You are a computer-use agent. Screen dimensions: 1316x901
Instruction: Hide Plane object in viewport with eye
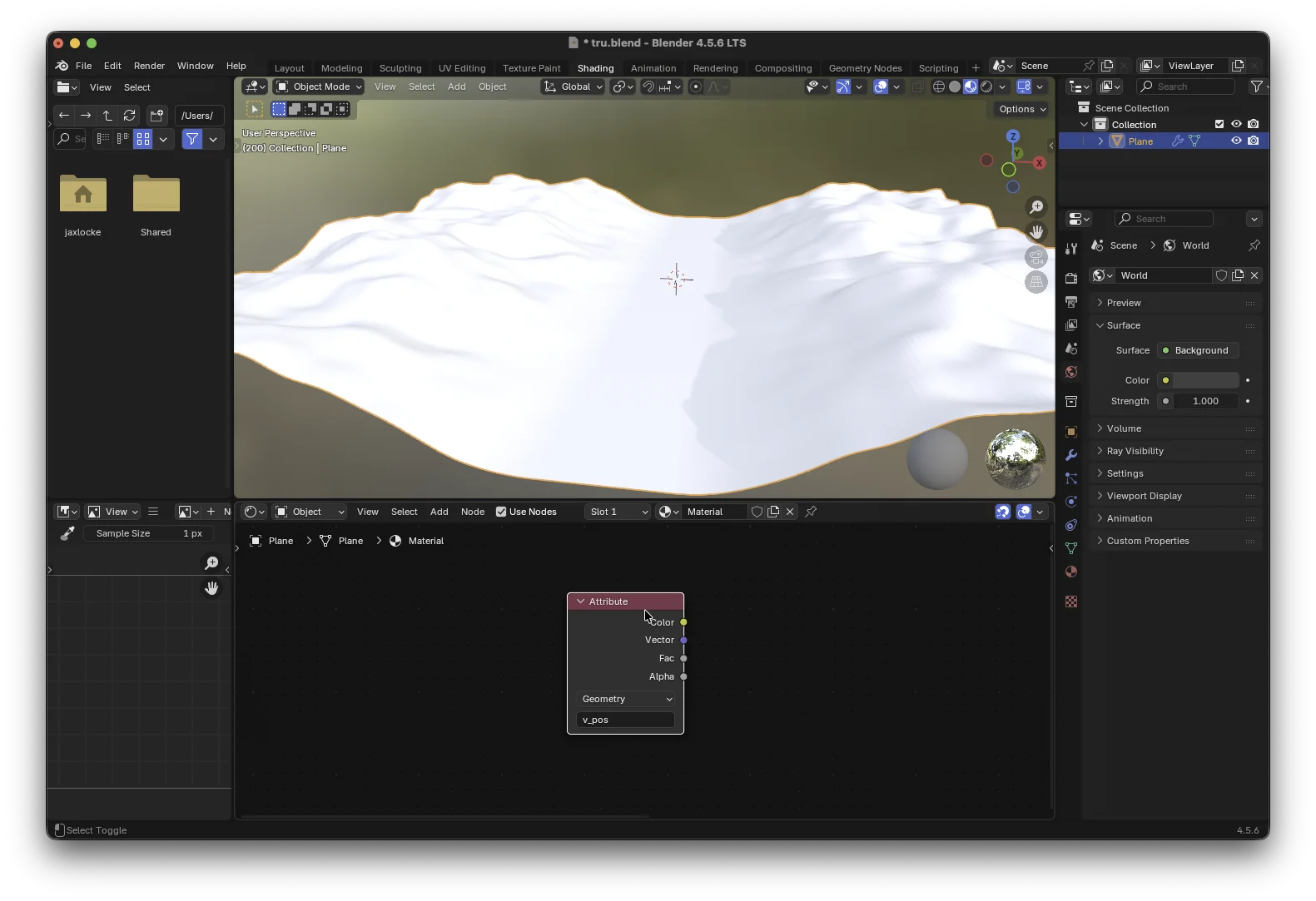1236,141
